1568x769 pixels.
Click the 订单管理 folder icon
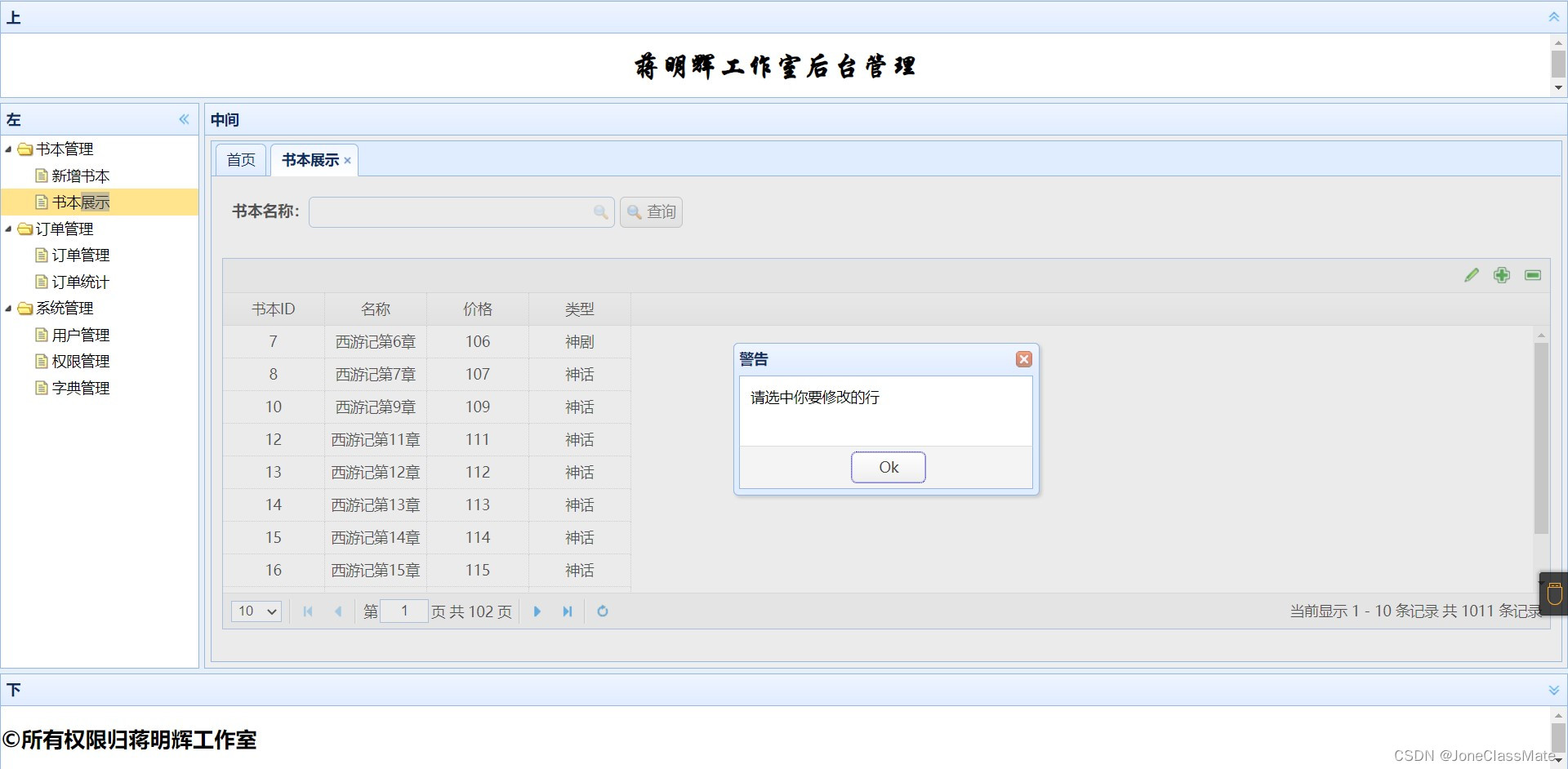pos(25,229)
